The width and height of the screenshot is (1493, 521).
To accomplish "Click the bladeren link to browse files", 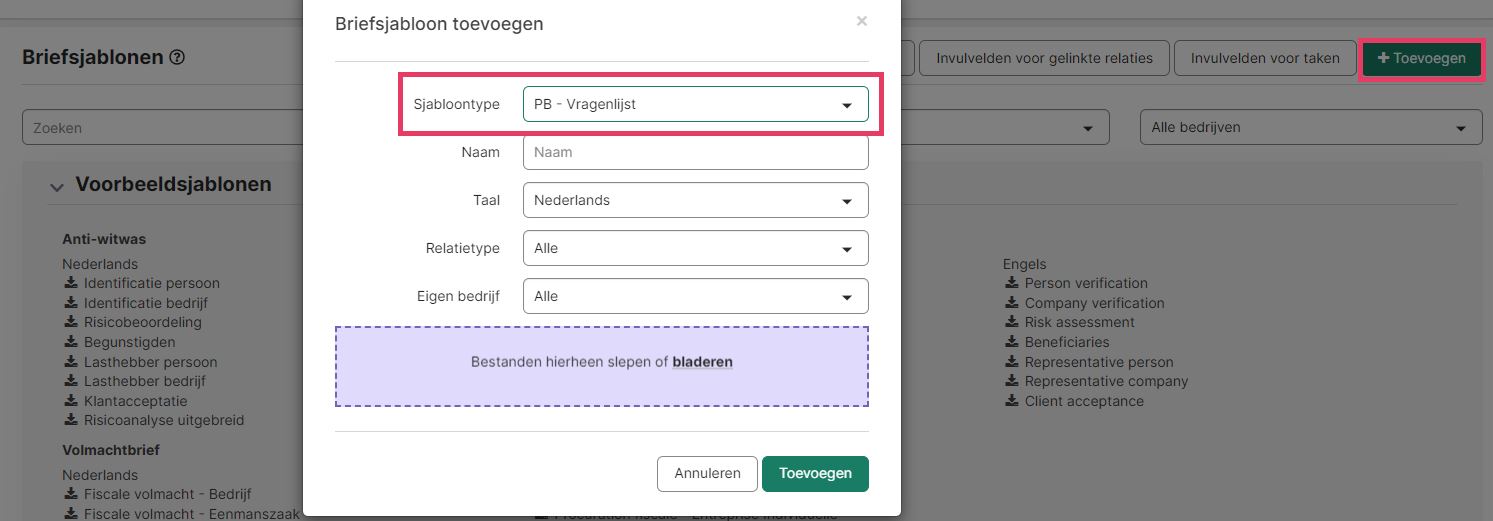I will pyautogui.click(x=702, y=362).
